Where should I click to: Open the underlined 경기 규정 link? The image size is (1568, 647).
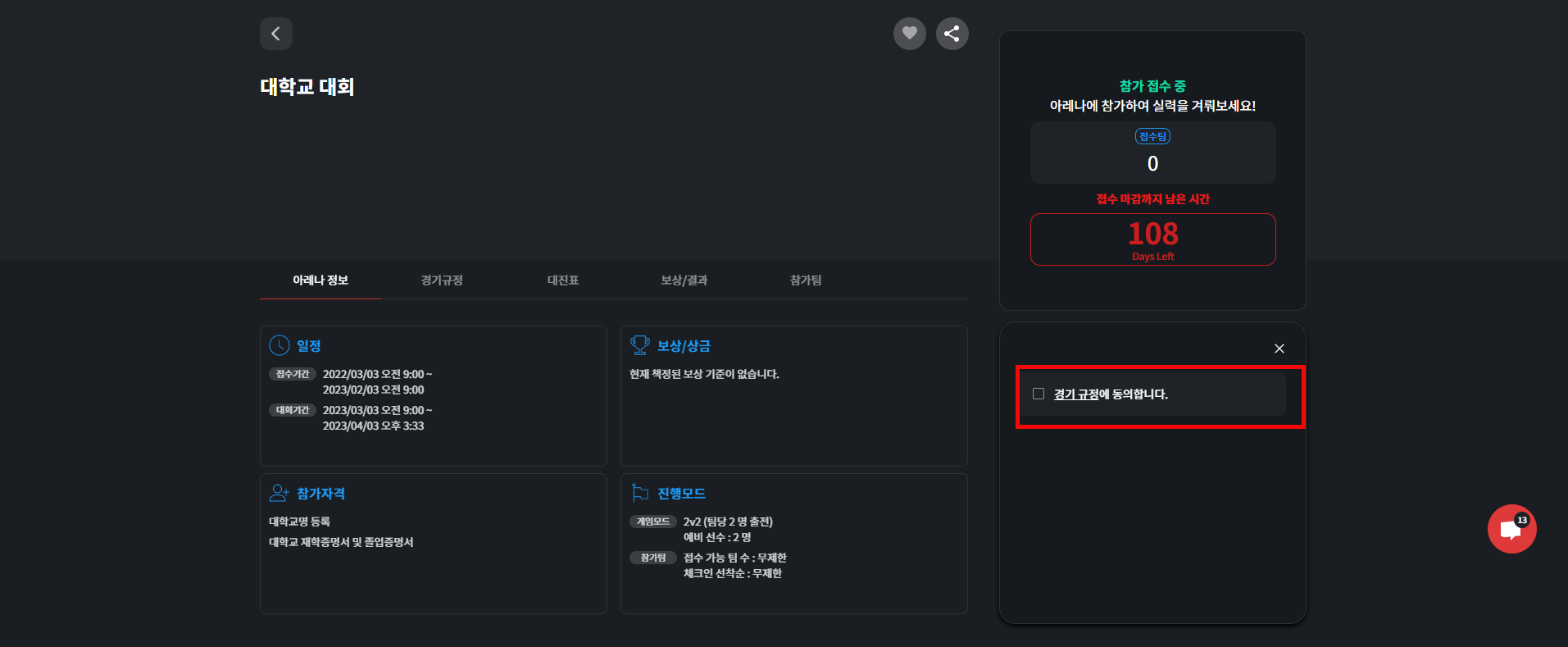(x=1075, y=394)
